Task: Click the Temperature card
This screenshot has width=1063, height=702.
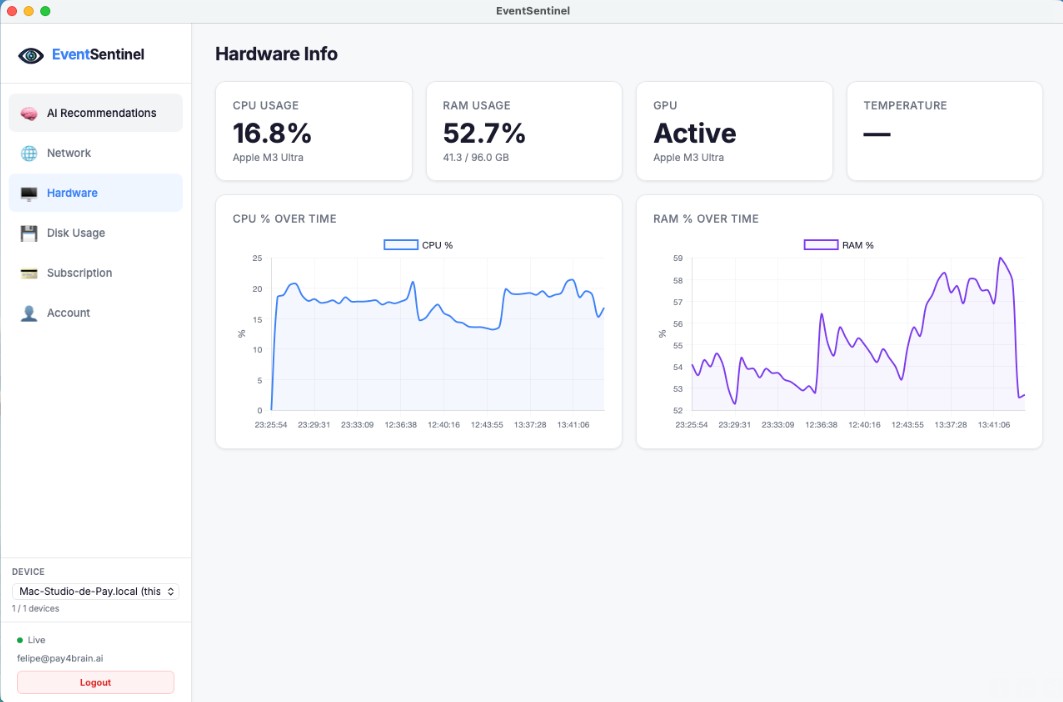Action: click(944, 132)
